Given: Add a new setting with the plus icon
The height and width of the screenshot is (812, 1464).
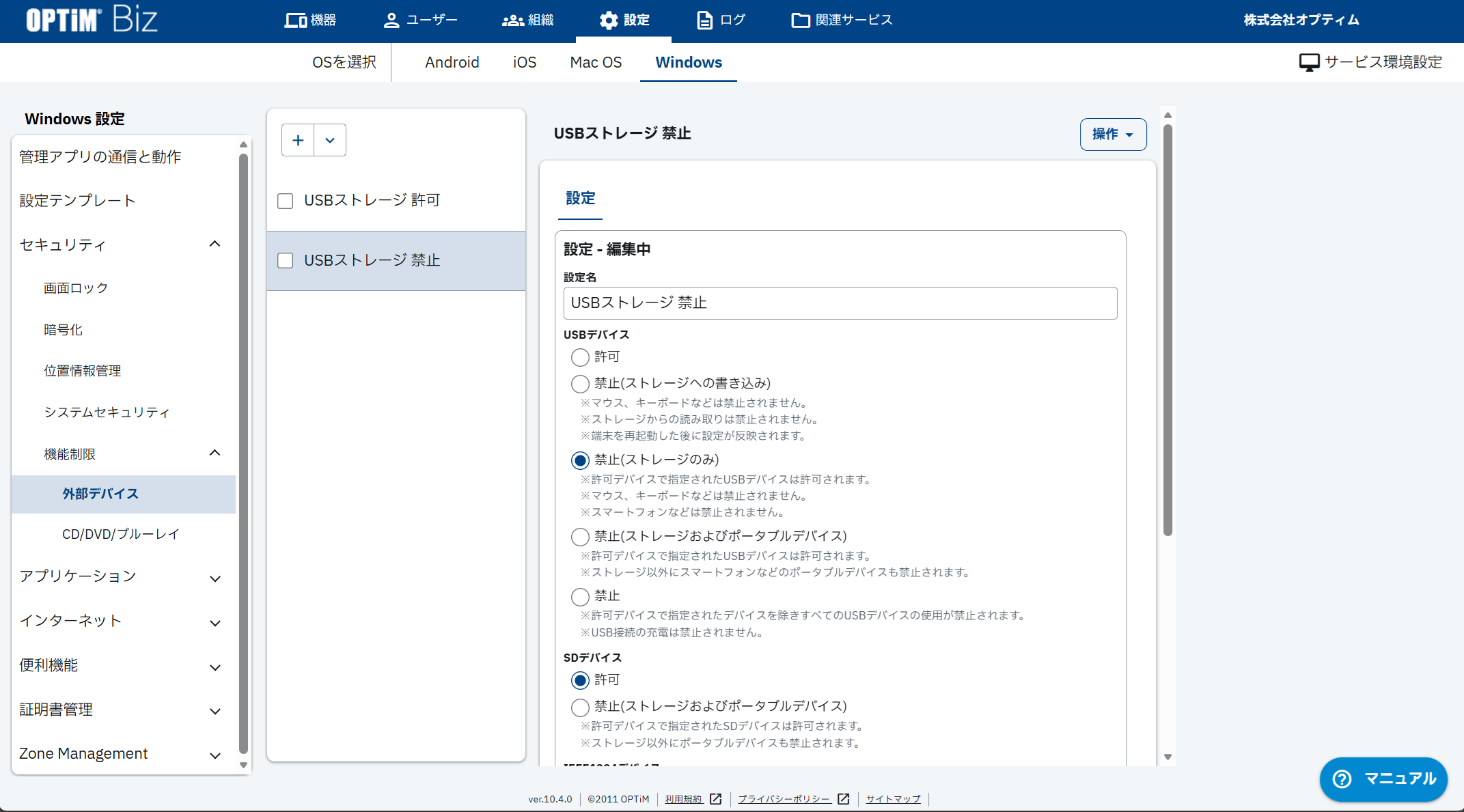Looking at the screenshot, I should click(297, 139).
